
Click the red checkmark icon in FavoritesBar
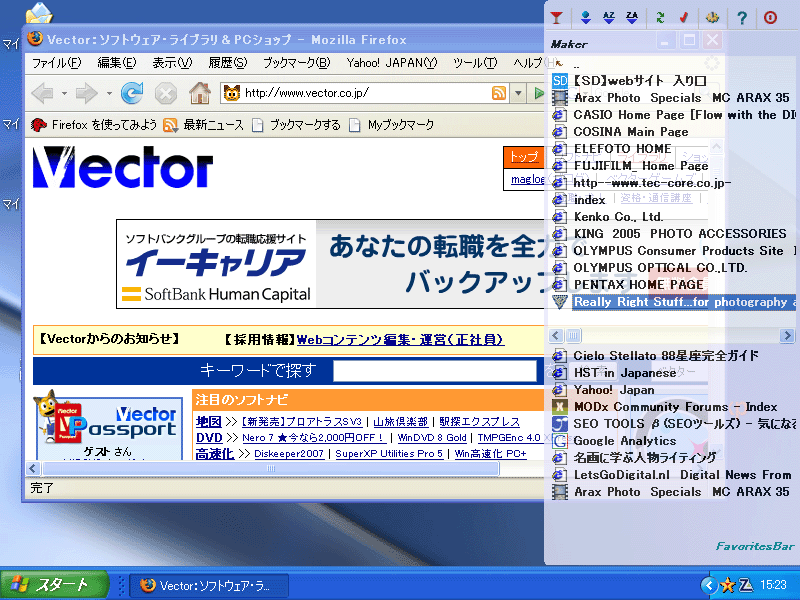coord(684,18)
